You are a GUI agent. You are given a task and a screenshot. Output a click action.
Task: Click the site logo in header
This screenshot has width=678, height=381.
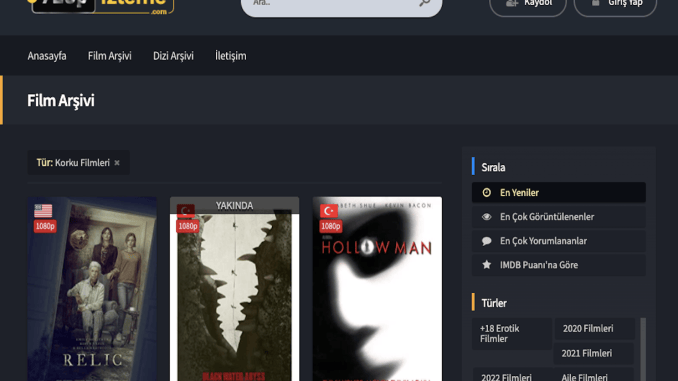click(101, 7)
